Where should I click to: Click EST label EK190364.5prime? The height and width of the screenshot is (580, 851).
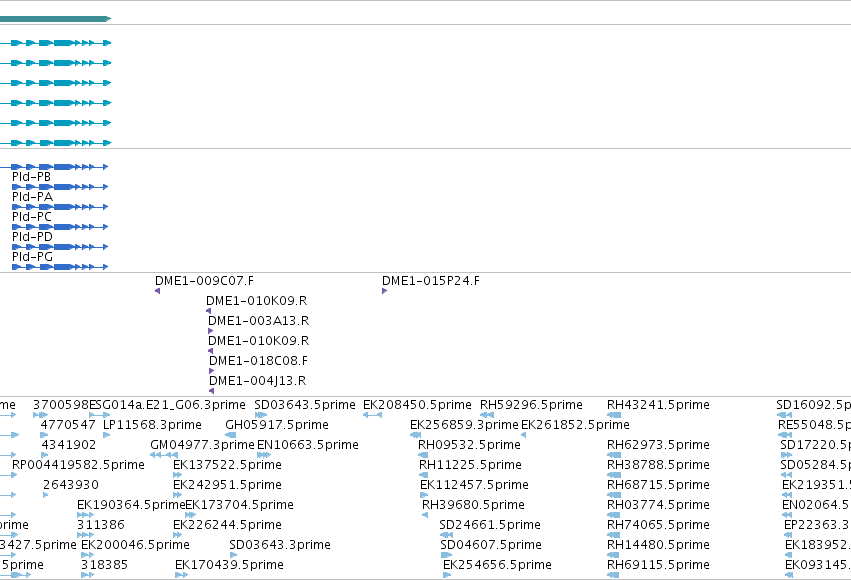coord(131,505)
